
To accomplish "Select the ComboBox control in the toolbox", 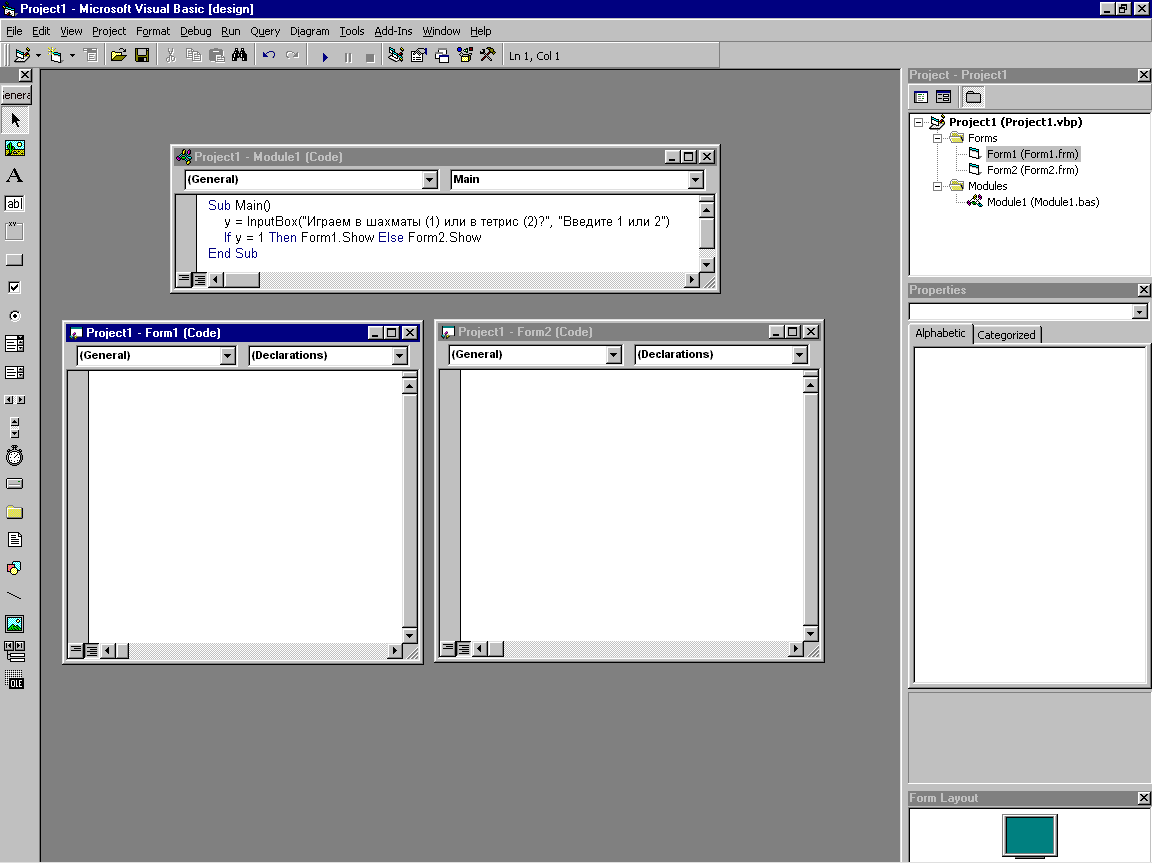I will click(x=15, y=344).
